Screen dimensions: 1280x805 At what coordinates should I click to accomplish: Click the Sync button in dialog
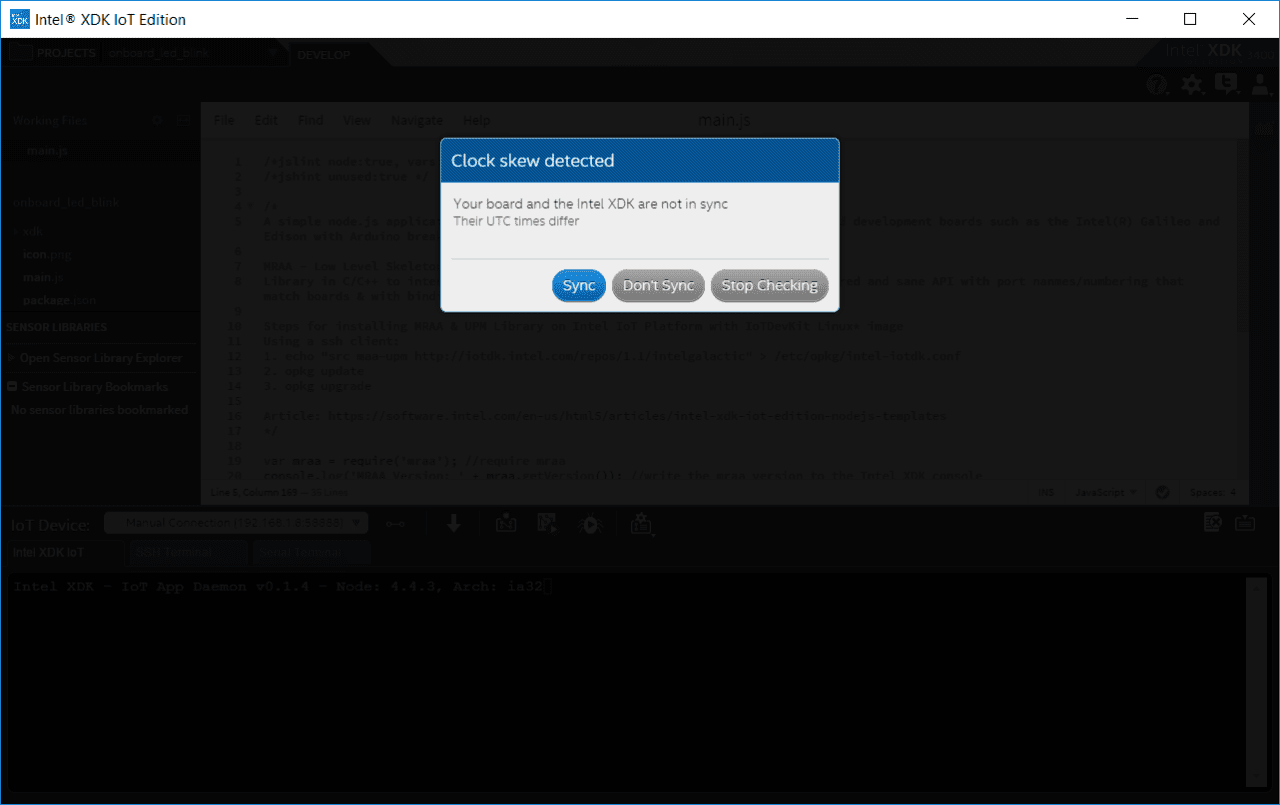pyautogui.click(x=578, y=285)
